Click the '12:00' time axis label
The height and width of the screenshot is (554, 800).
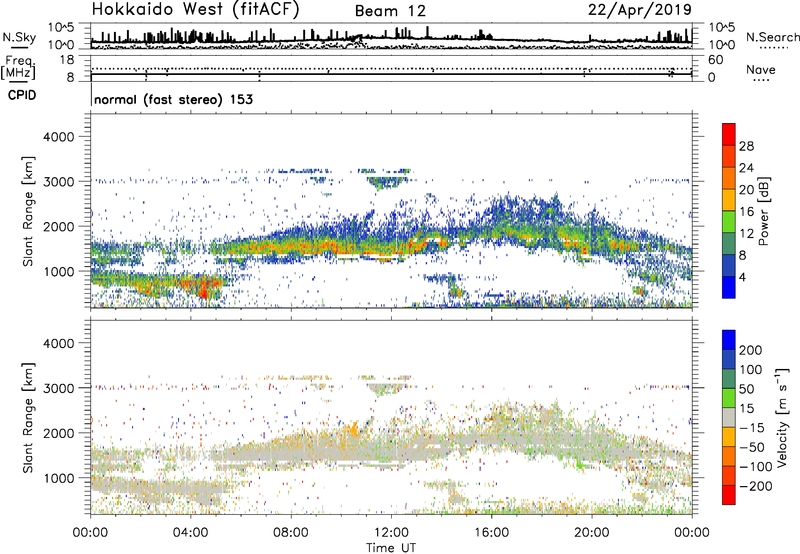coord(391,533)
